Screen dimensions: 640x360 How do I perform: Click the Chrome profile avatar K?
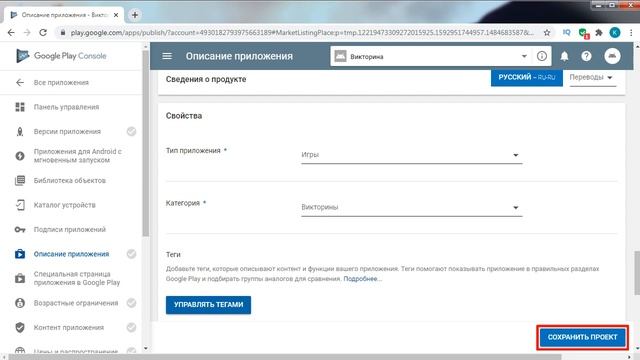point(615,33)
